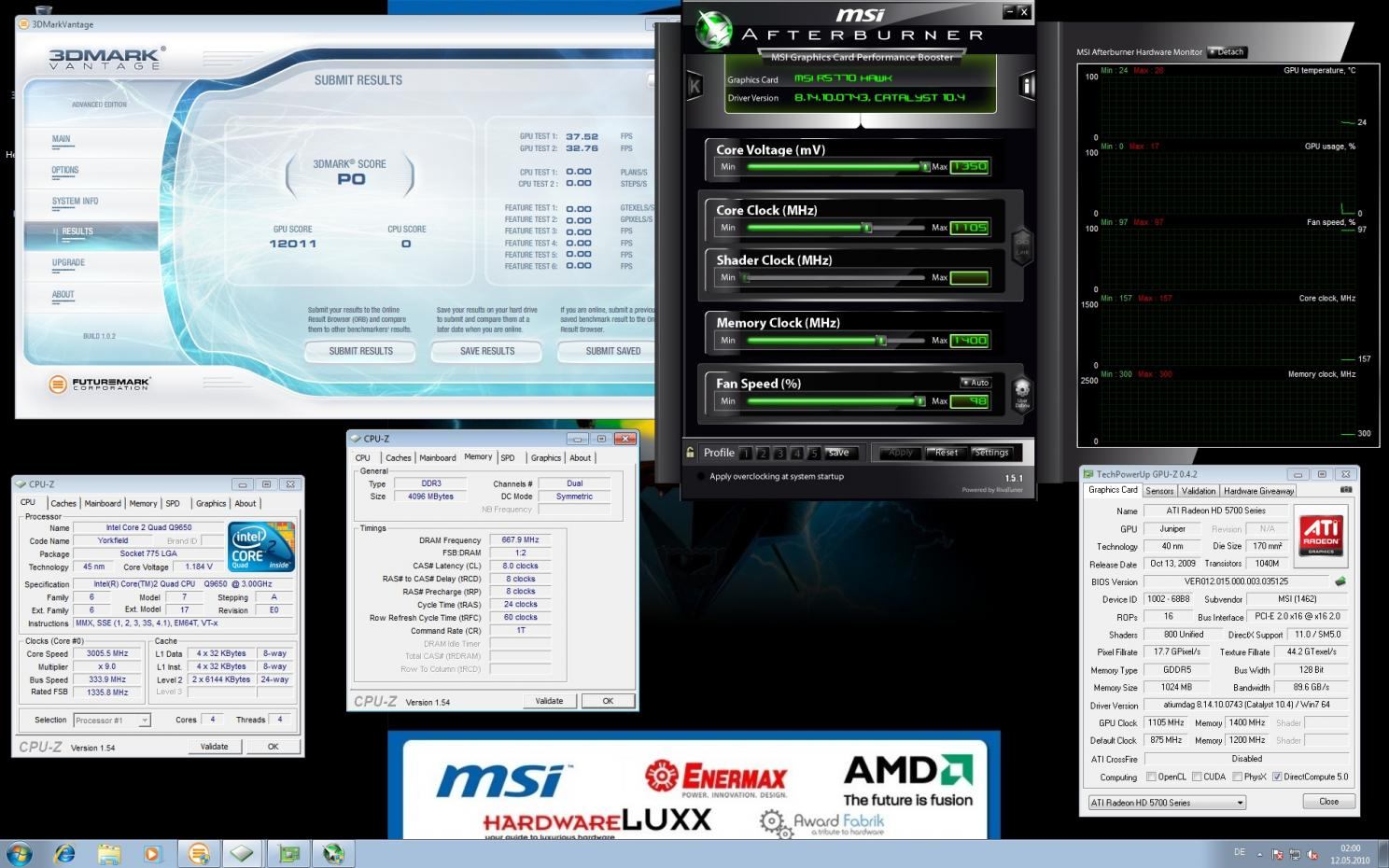Toggle the PhysX checkbox in GPU-Z
This screenshot has height=868, width=1389.
click(x=1237, y=777)
